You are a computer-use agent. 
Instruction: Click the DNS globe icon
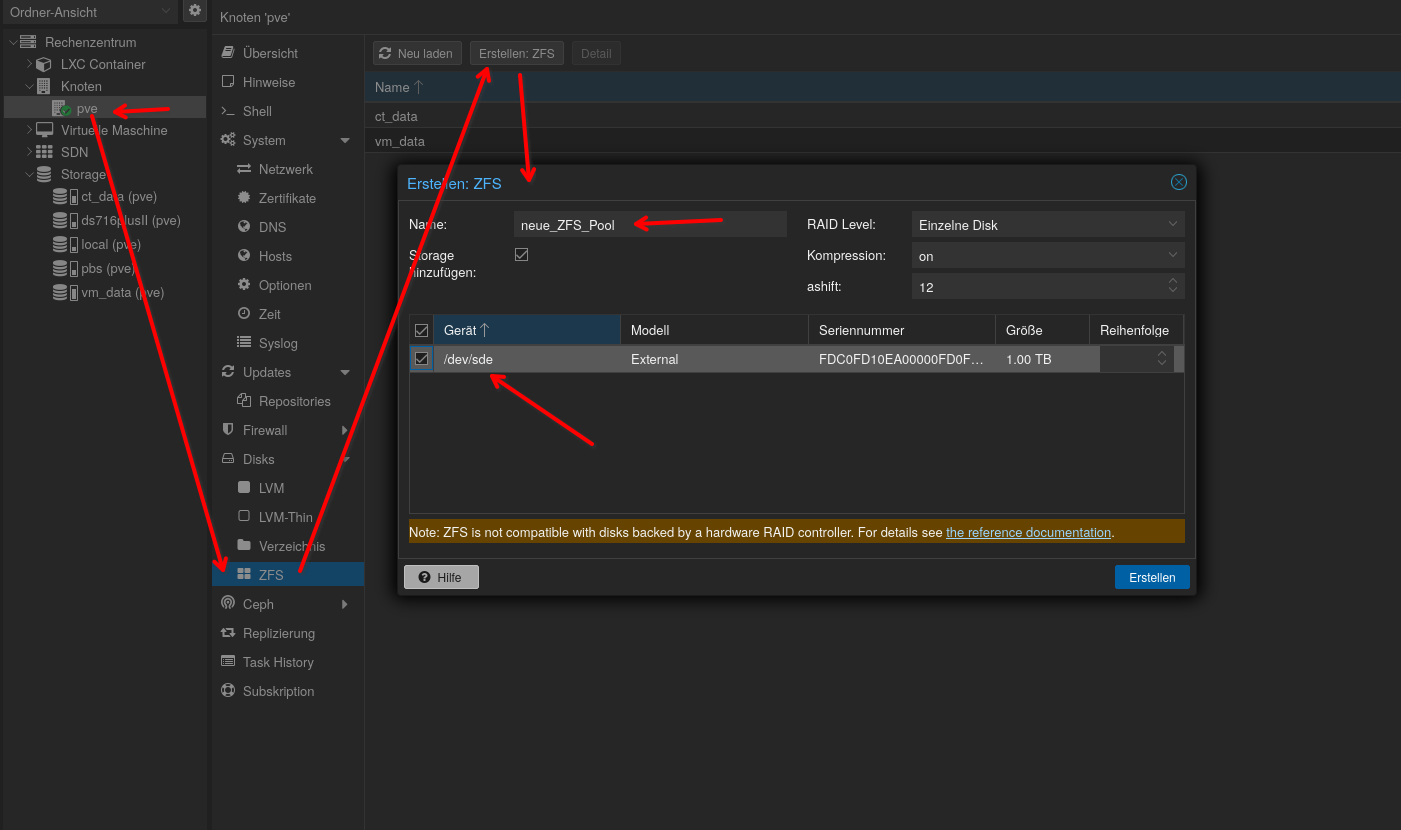pos(244,227)
